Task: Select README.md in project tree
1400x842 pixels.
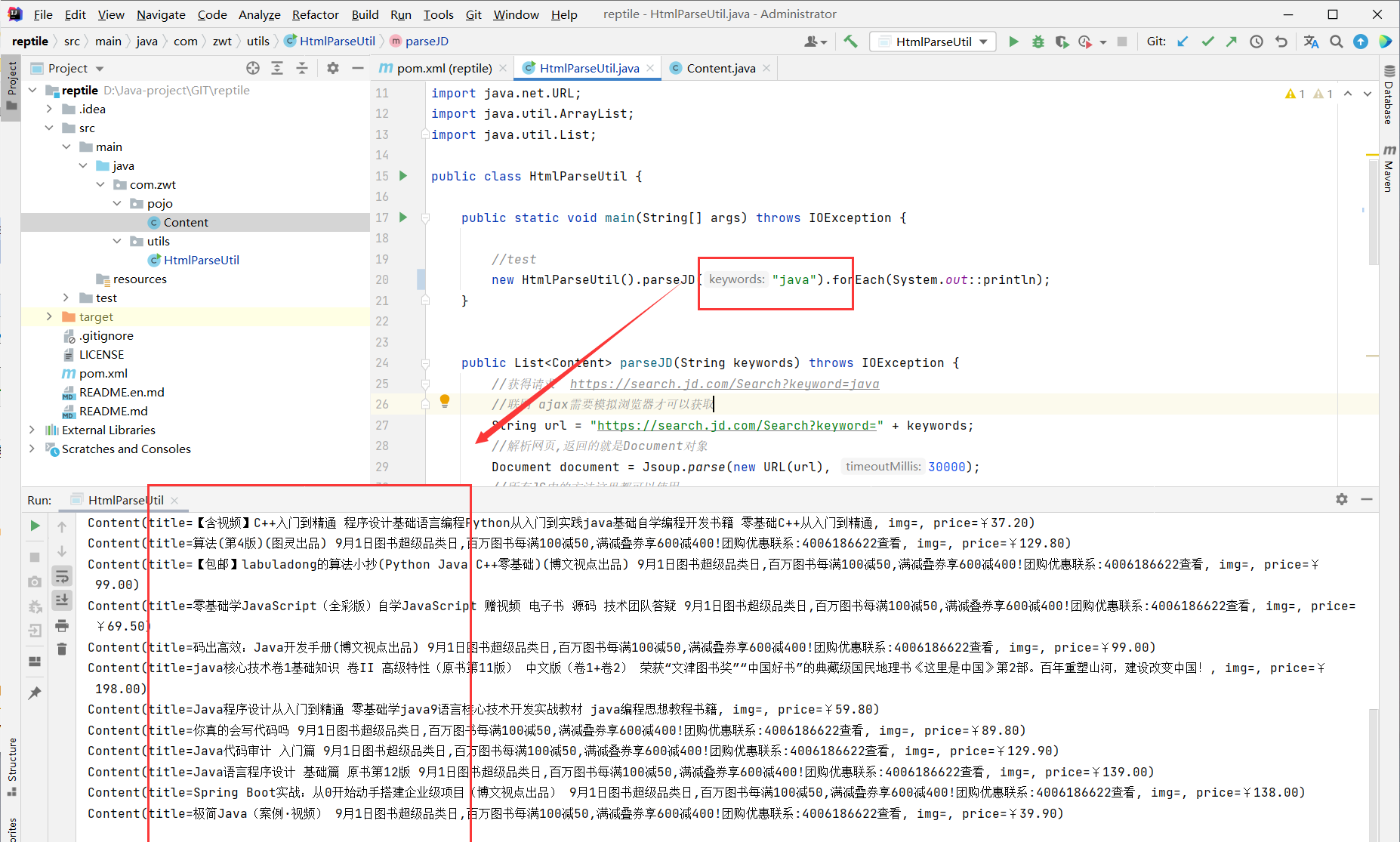Action: [x=113, y=411]
